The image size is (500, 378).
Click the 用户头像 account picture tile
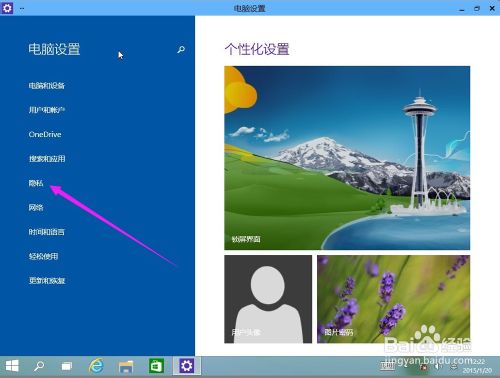[268, 299]
